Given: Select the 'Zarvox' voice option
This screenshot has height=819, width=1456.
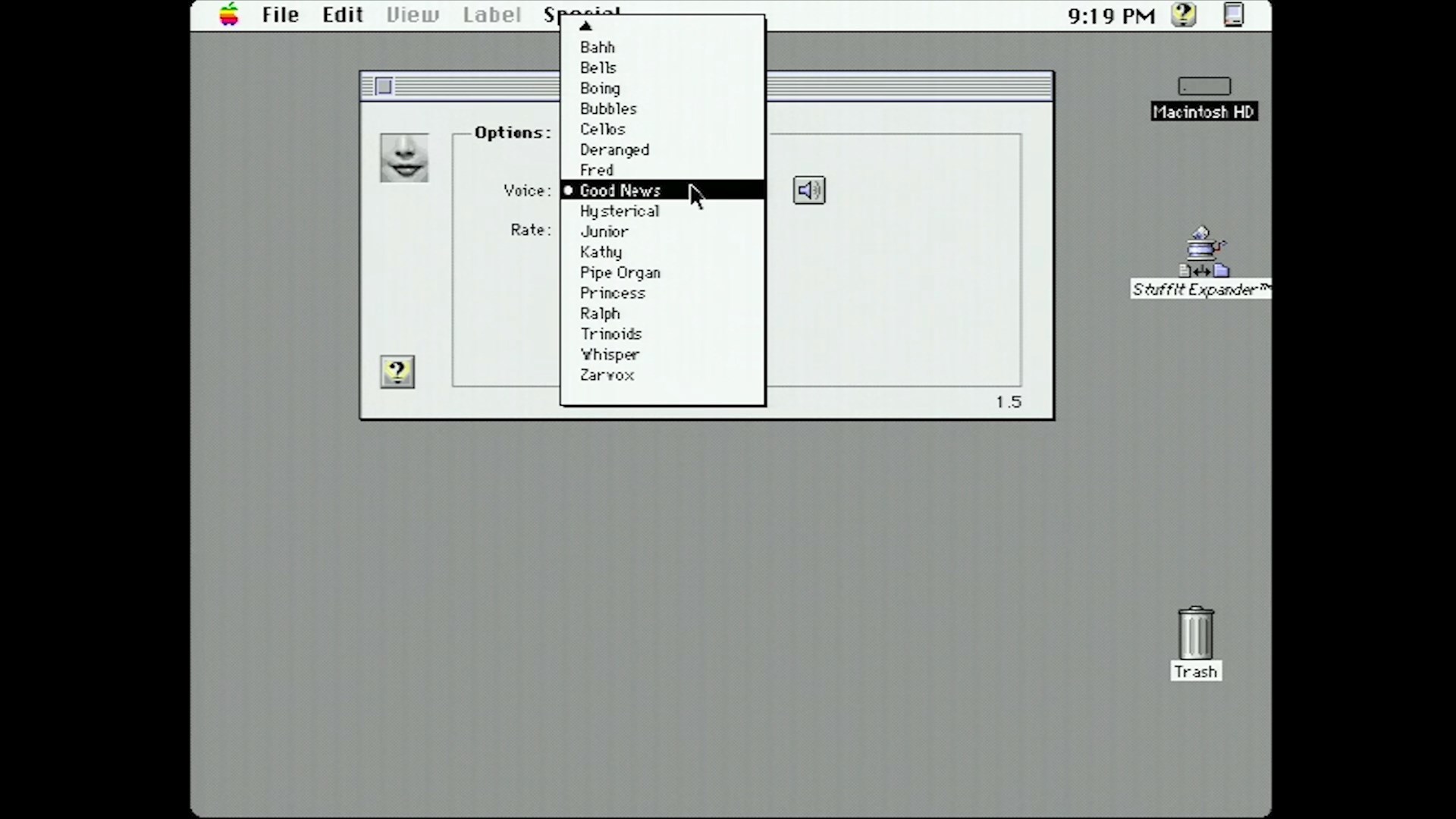Looking at the screenshot, I should click(608, 374).
